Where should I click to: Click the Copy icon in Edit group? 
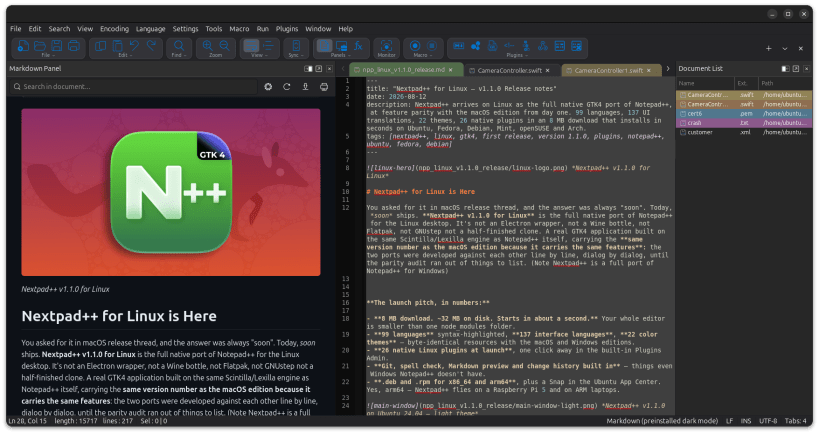(x=100, y=46)
